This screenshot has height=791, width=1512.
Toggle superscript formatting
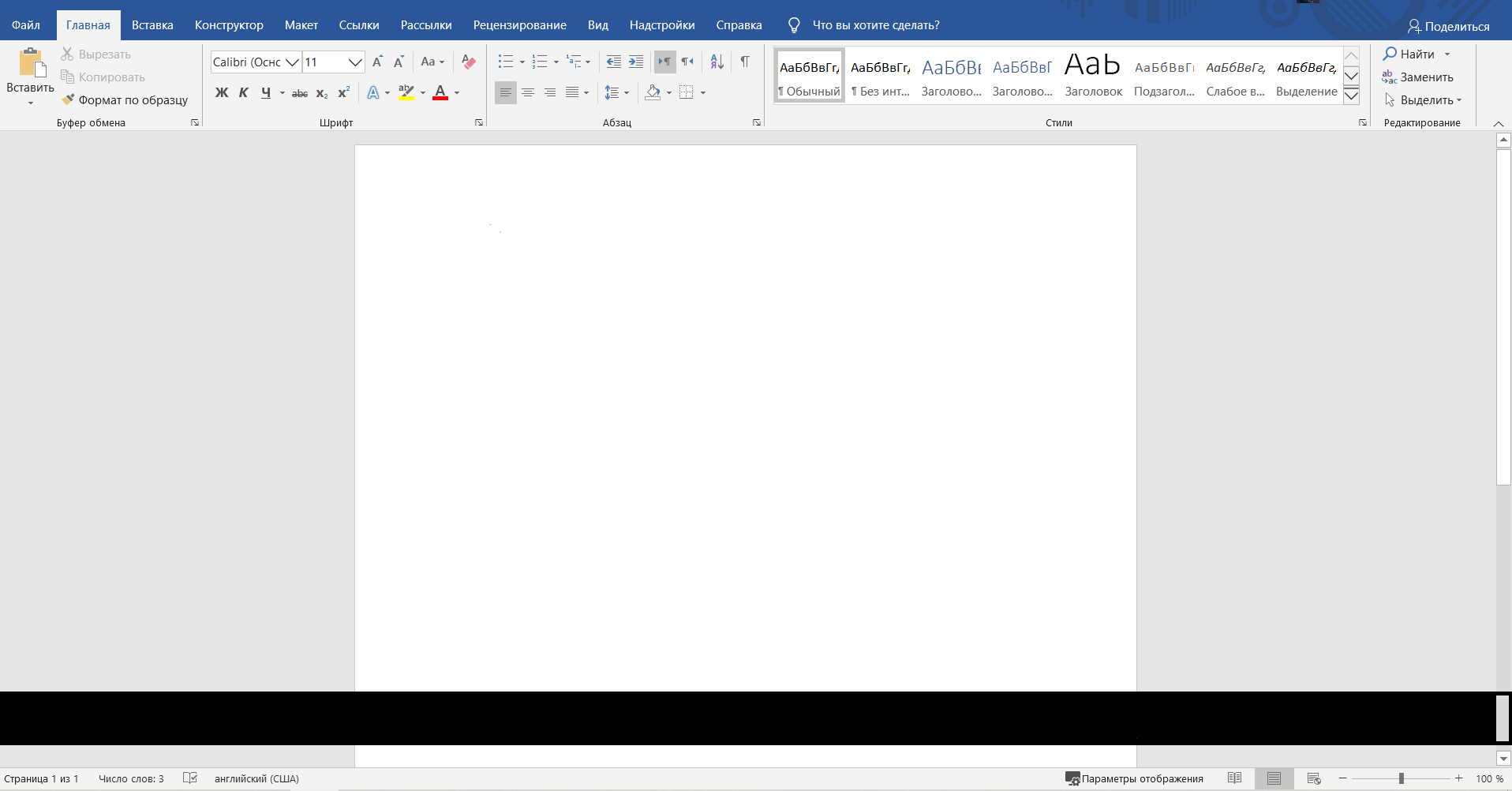[x=344, y=93]
